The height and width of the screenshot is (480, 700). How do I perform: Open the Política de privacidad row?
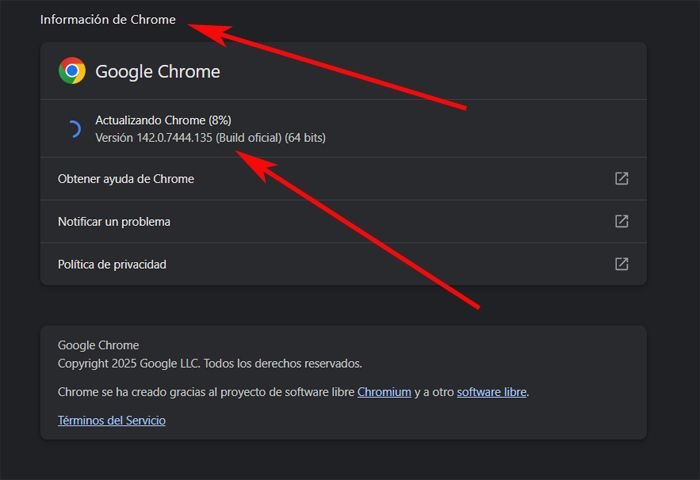pos(343,264)
